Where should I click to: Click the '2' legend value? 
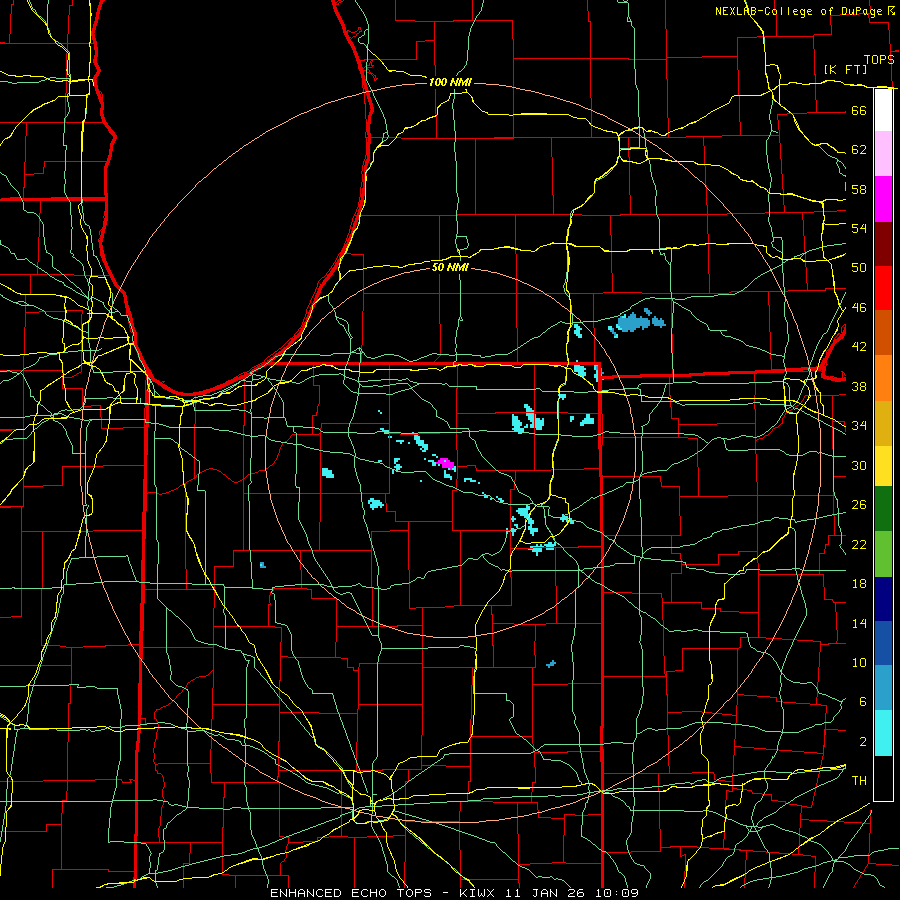click(x=863, y=742)
